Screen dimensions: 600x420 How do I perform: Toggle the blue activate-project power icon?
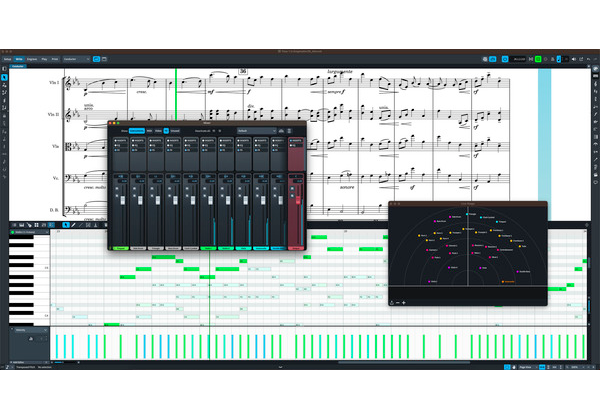[505, 59]
